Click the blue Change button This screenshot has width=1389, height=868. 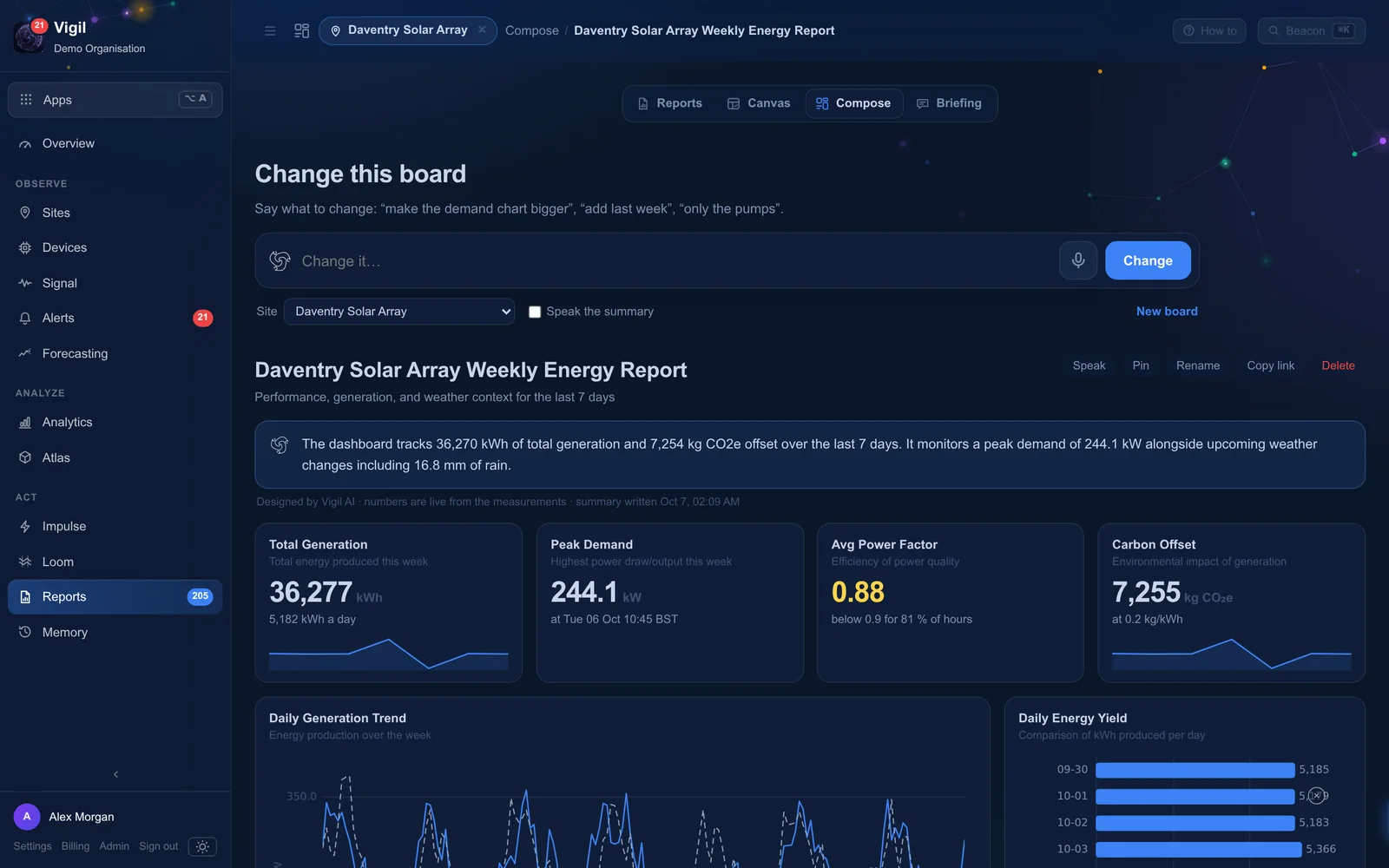coord(1148,260)
